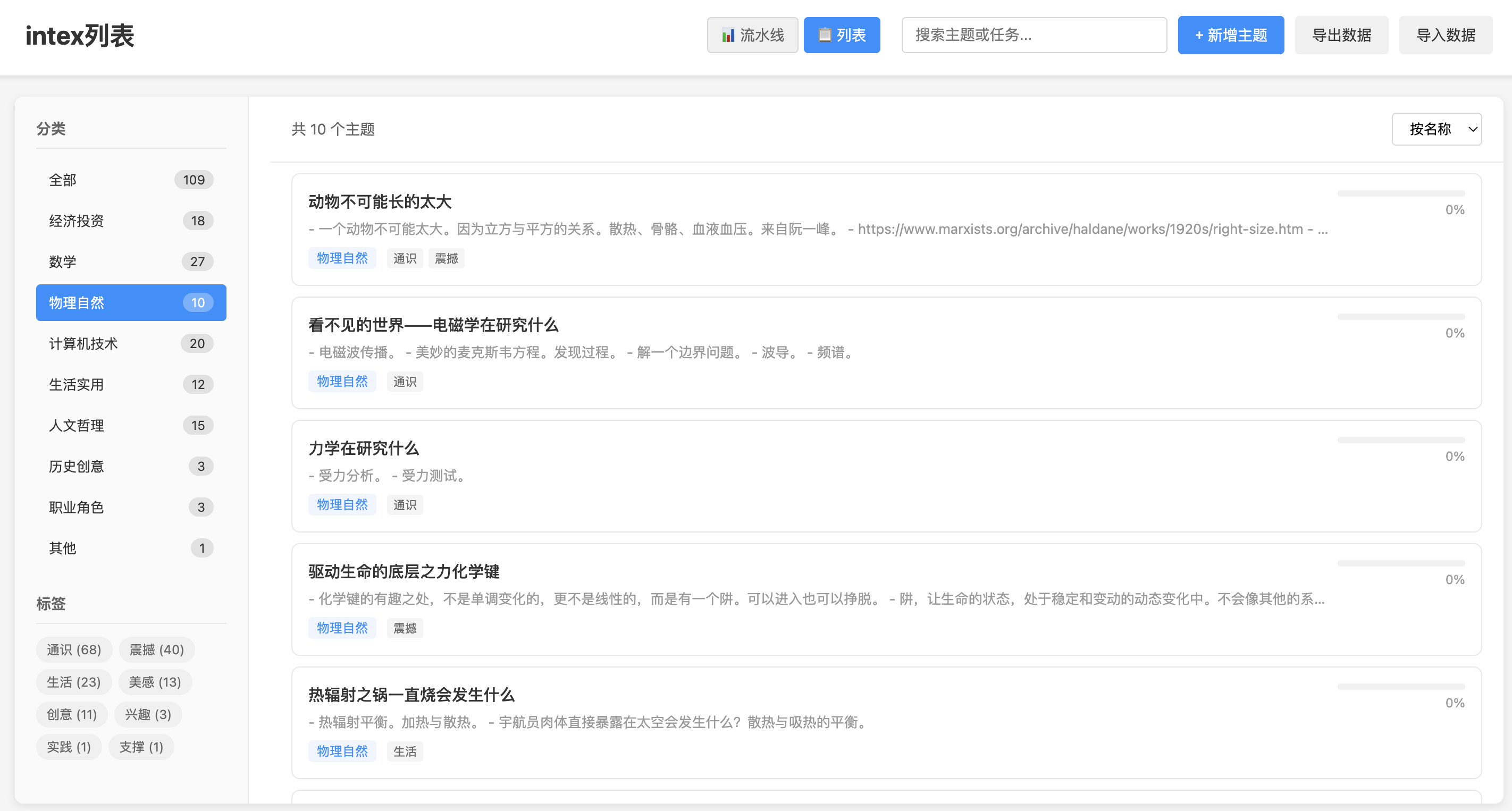Click the 新增主题 add topic button
Screen dimensions: 1512x811
1230,35
